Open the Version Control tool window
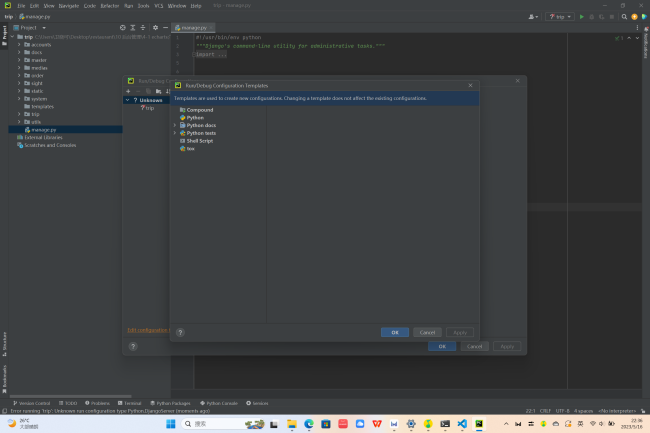The image size is (650, 433). (x=32, y=403)
